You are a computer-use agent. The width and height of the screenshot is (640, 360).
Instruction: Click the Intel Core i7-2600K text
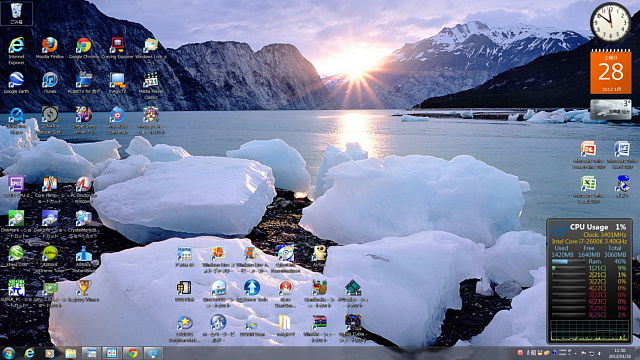[589, 242]
